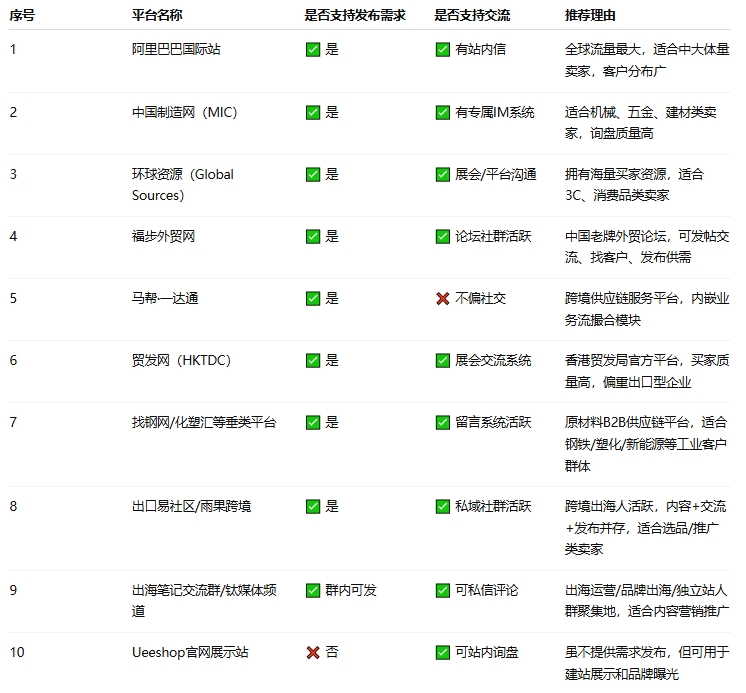Click the 否 text in Ueeshop row
Viewport: 746px width, 693px height.
tap(332, 652)
